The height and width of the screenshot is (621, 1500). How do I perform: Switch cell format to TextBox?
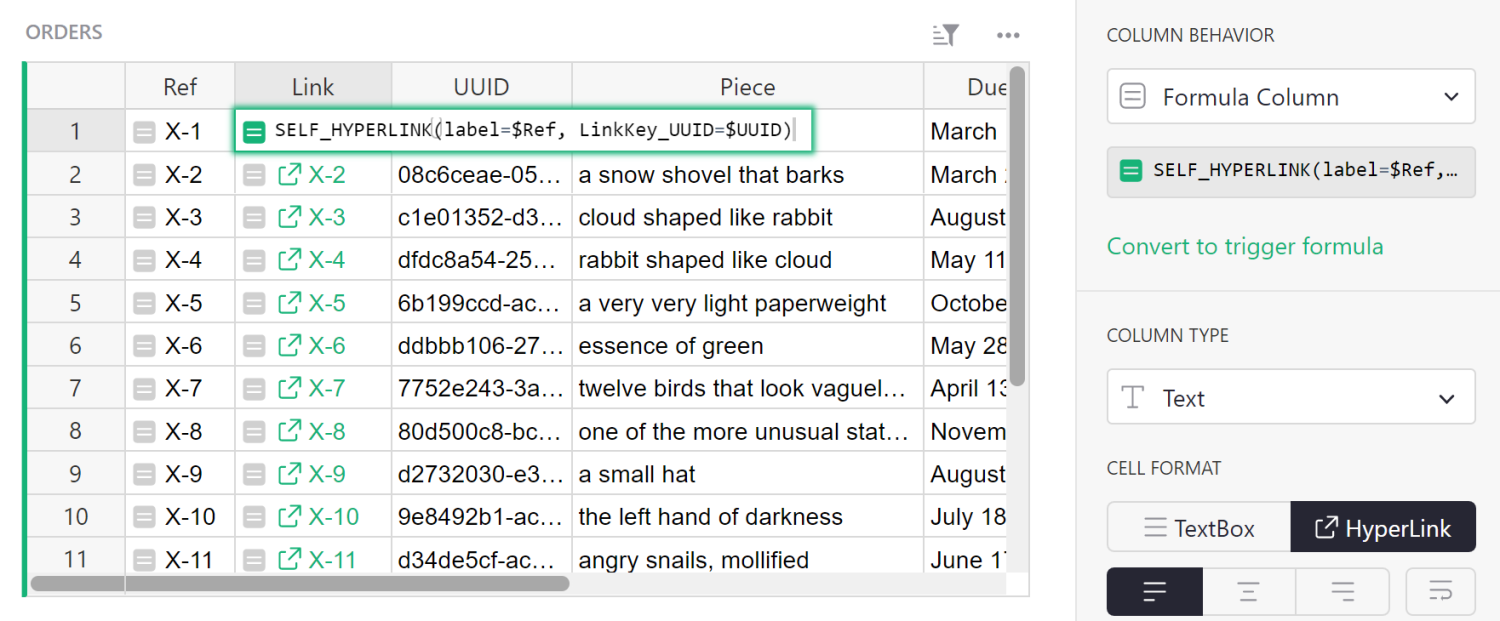click(x=1198, y=528)
